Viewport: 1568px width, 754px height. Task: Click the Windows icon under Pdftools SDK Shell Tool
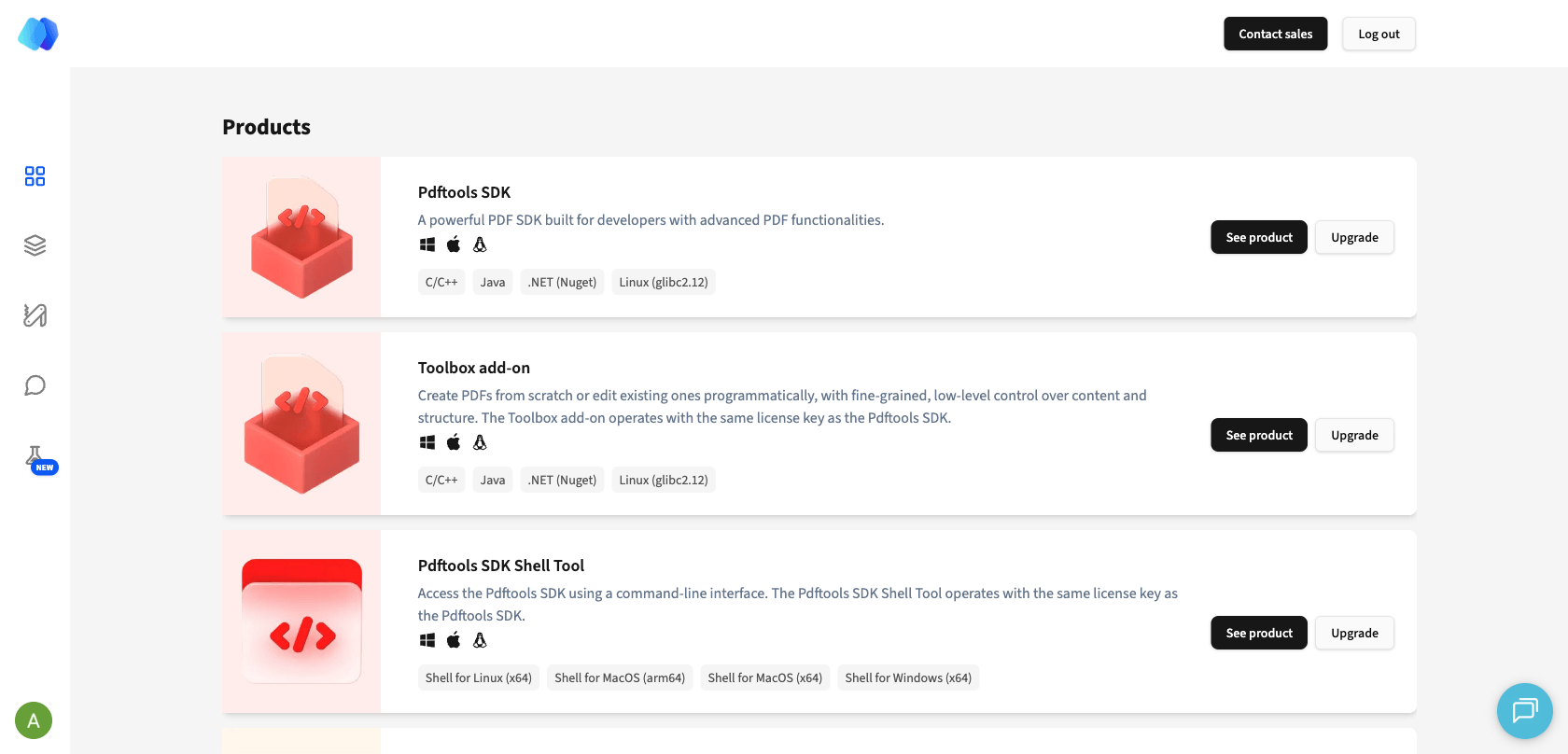[x=427, y=640]
